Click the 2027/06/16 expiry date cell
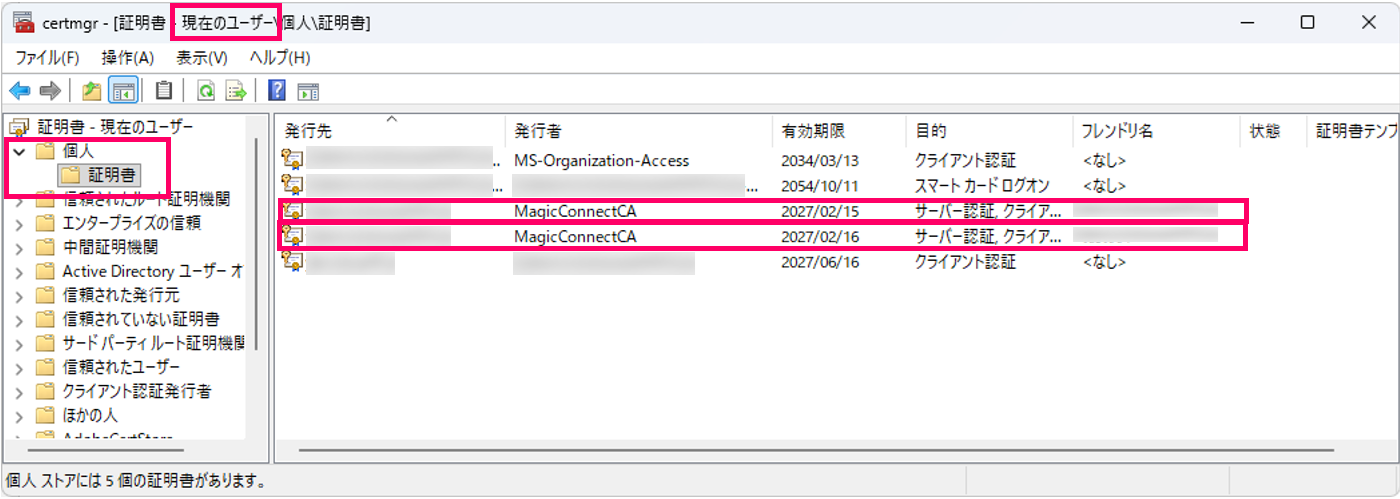 click(x=819, y=262)
